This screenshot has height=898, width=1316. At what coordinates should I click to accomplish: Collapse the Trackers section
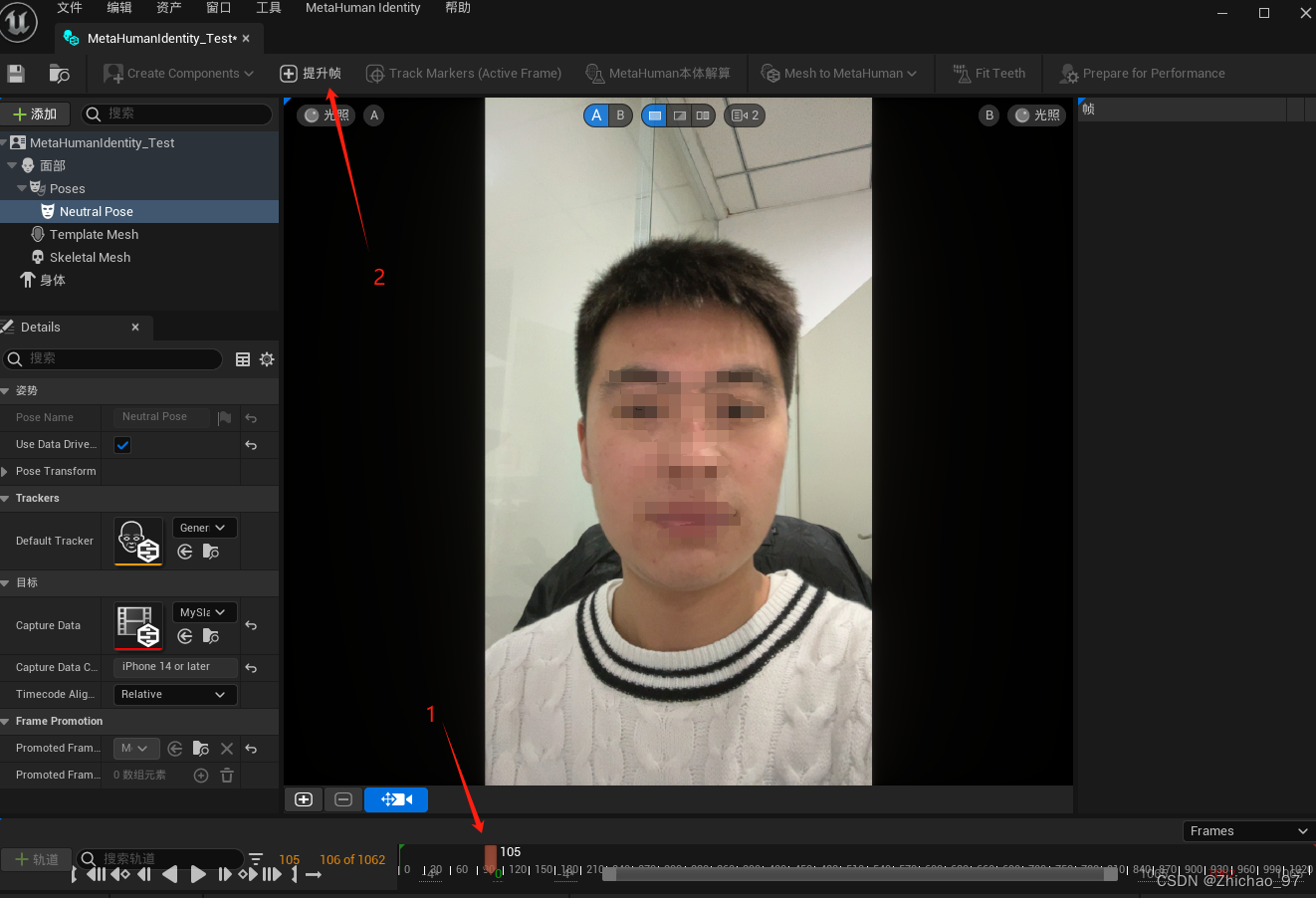(5, 499)
